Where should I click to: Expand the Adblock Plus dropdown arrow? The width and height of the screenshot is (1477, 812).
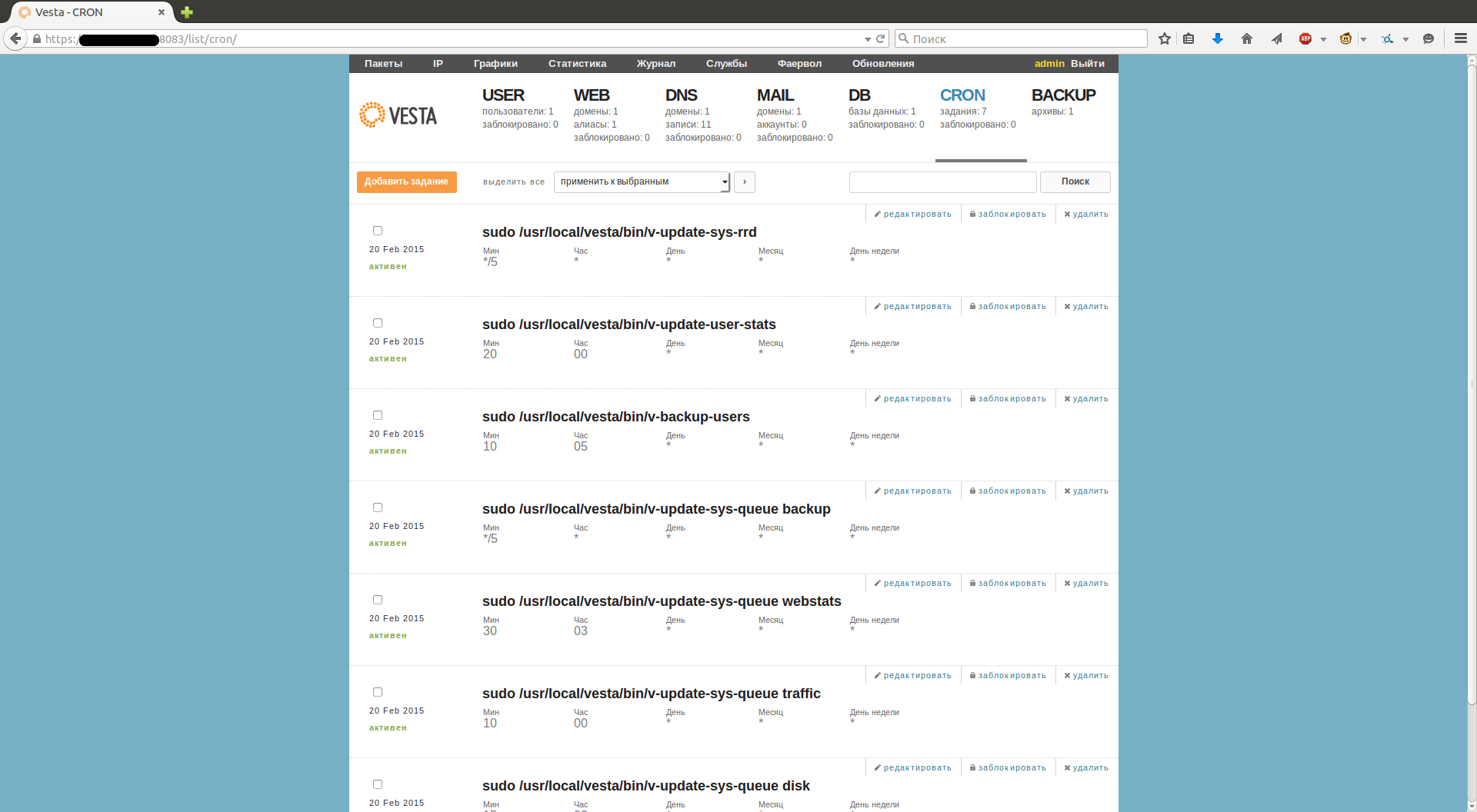(1323, 39)
